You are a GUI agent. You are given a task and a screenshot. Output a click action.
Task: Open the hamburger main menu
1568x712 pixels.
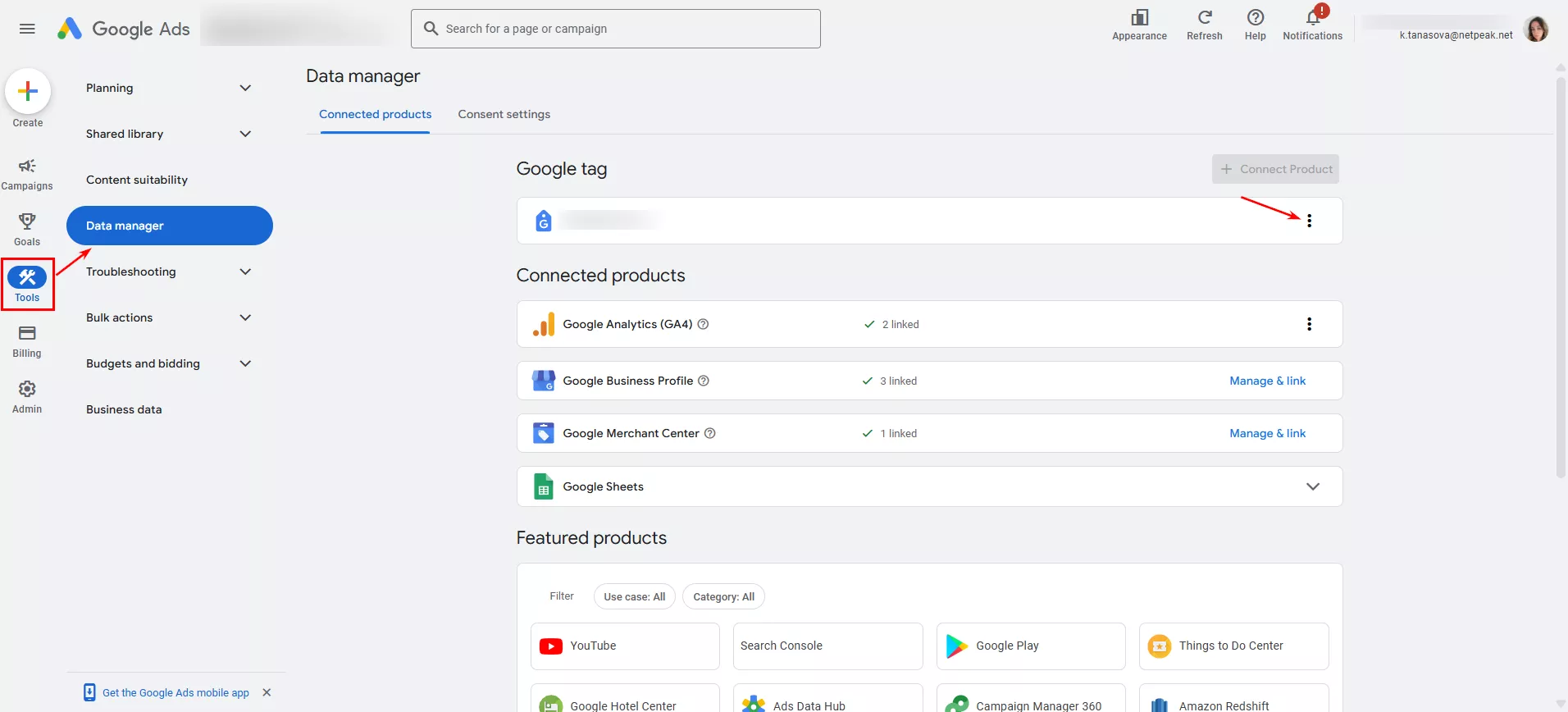tap(27, 29)
